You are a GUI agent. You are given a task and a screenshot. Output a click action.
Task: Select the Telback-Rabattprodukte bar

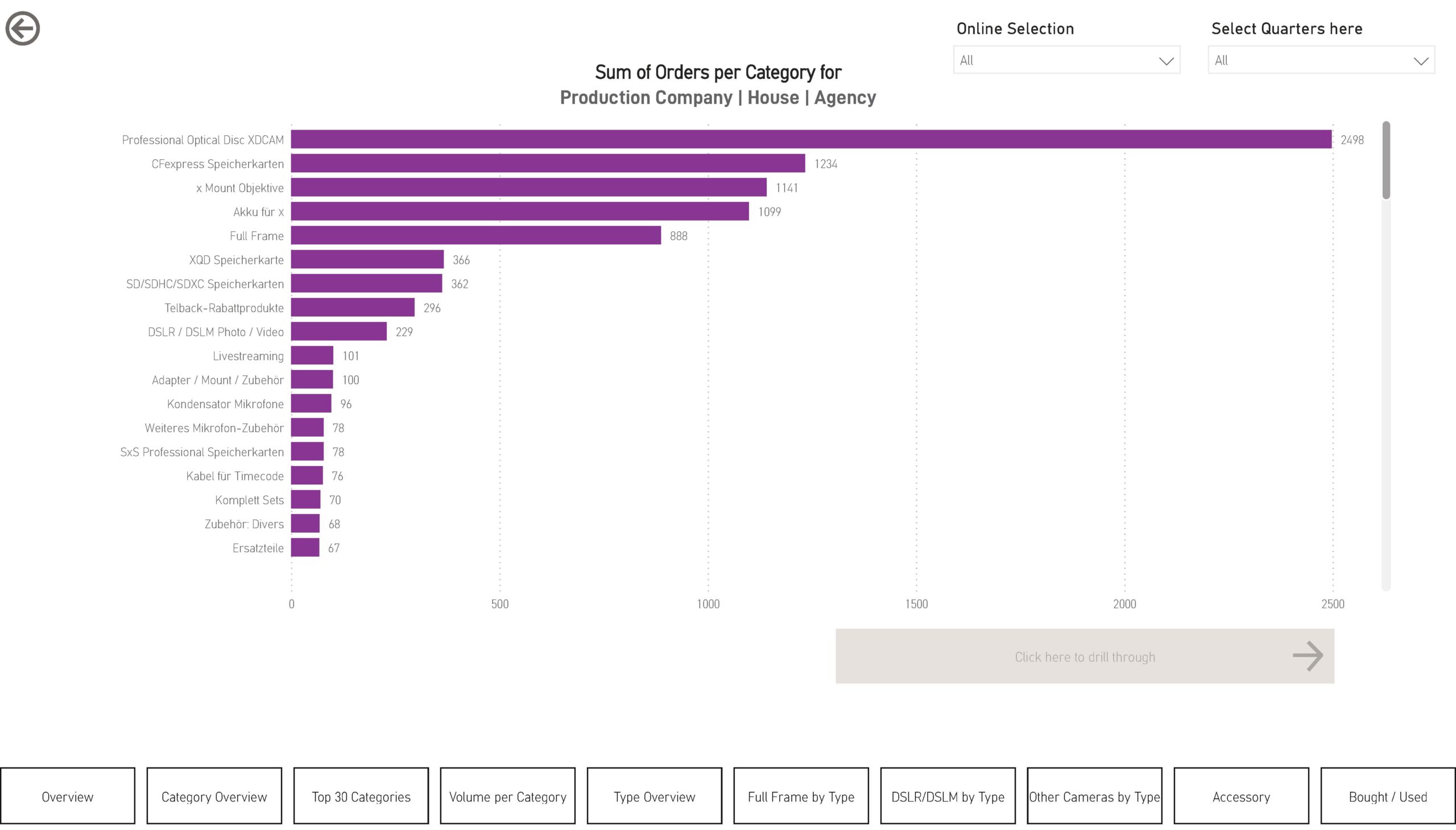coord(353,307)
